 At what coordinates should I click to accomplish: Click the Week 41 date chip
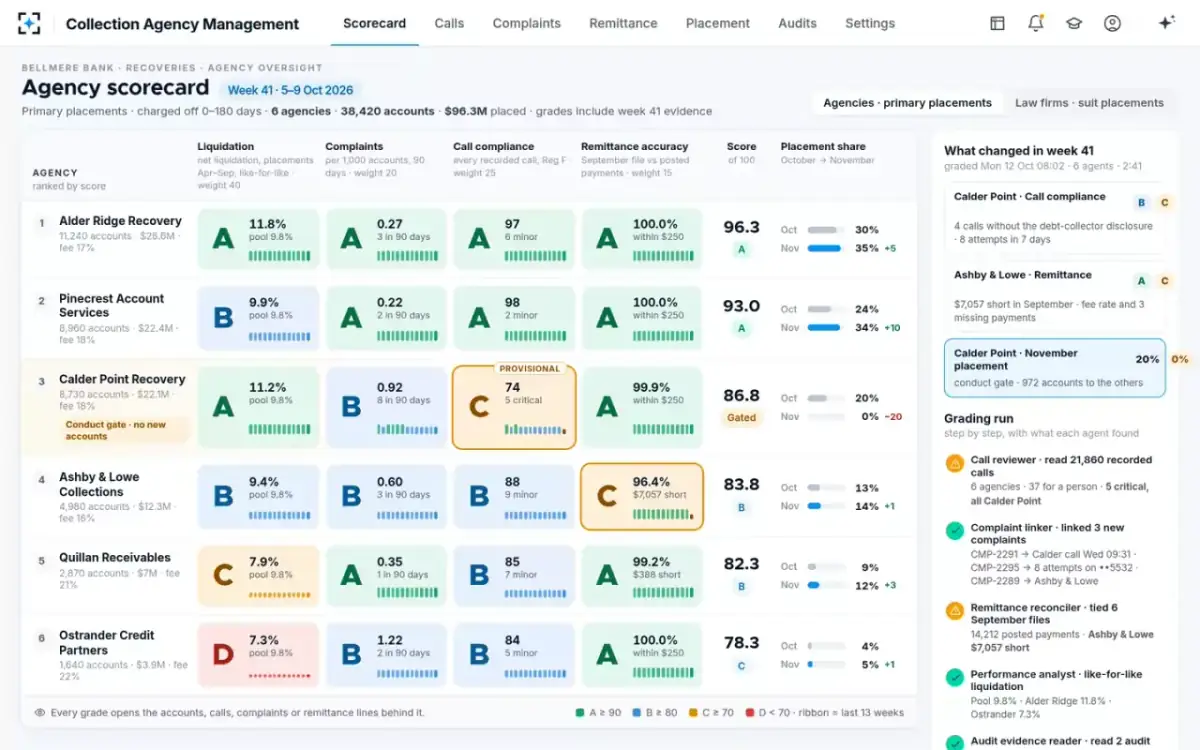pyautogui.click(x=288, y=90)
